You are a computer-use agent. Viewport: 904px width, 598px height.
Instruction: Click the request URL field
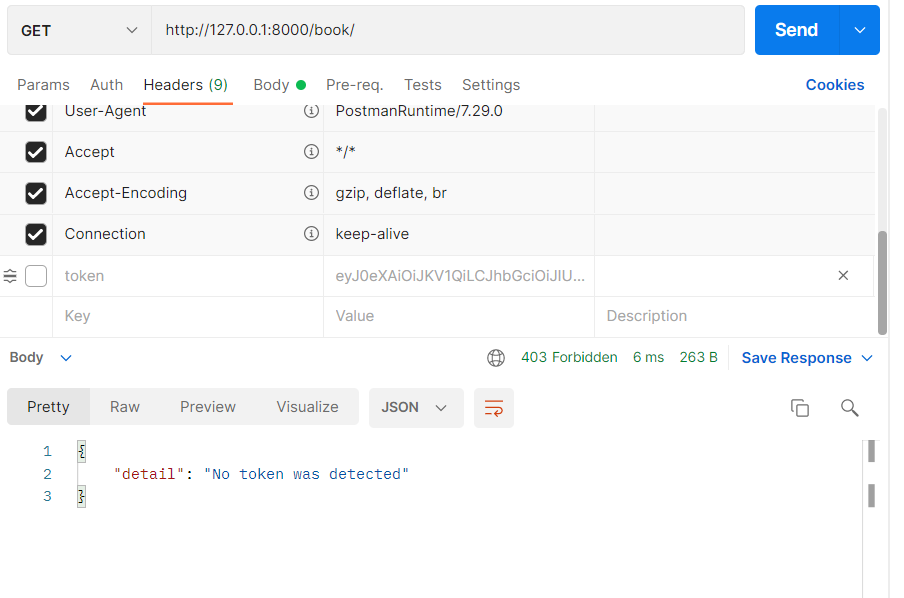pyautogui.click(x=448, y=30)
